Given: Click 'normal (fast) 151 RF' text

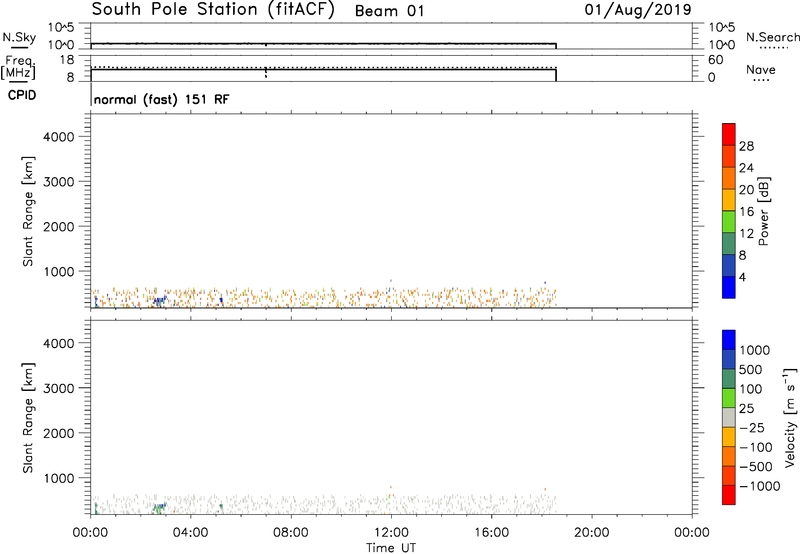Looking at the screenshot, I should click(162, 99).
